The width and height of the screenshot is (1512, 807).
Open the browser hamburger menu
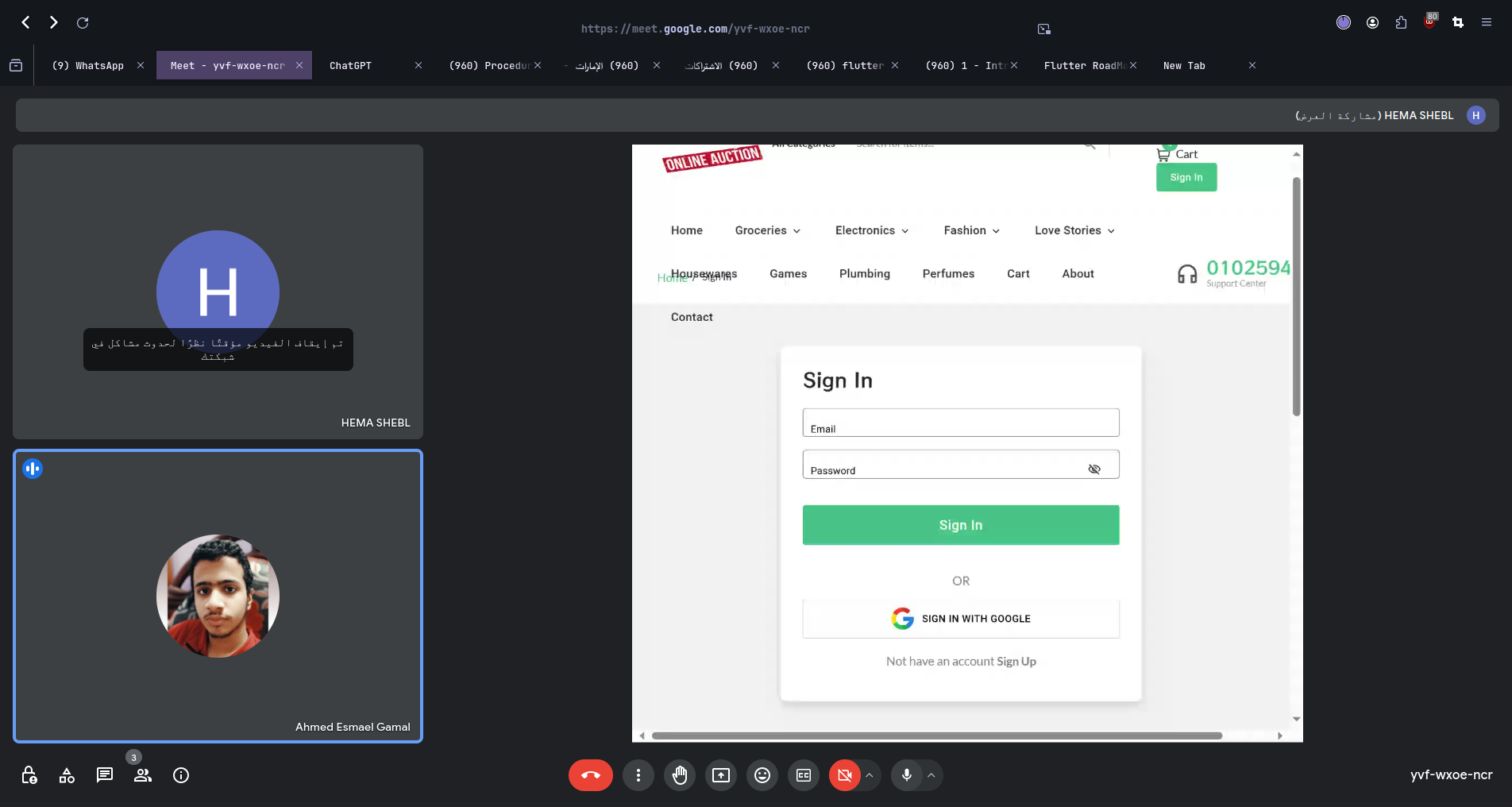tap(1487, 22)
